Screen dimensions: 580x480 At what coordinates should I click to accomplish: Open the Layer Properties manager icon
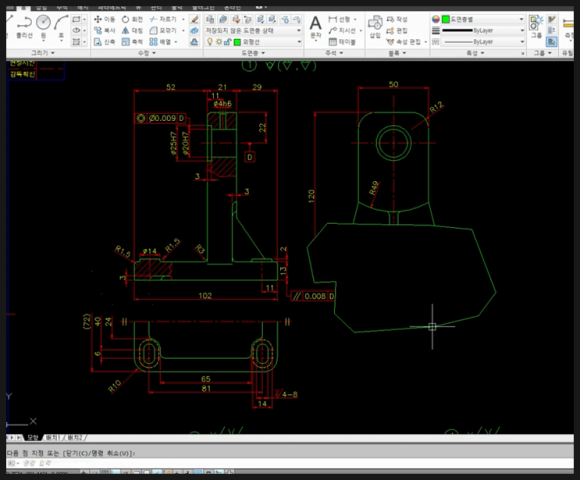point(210,19)
